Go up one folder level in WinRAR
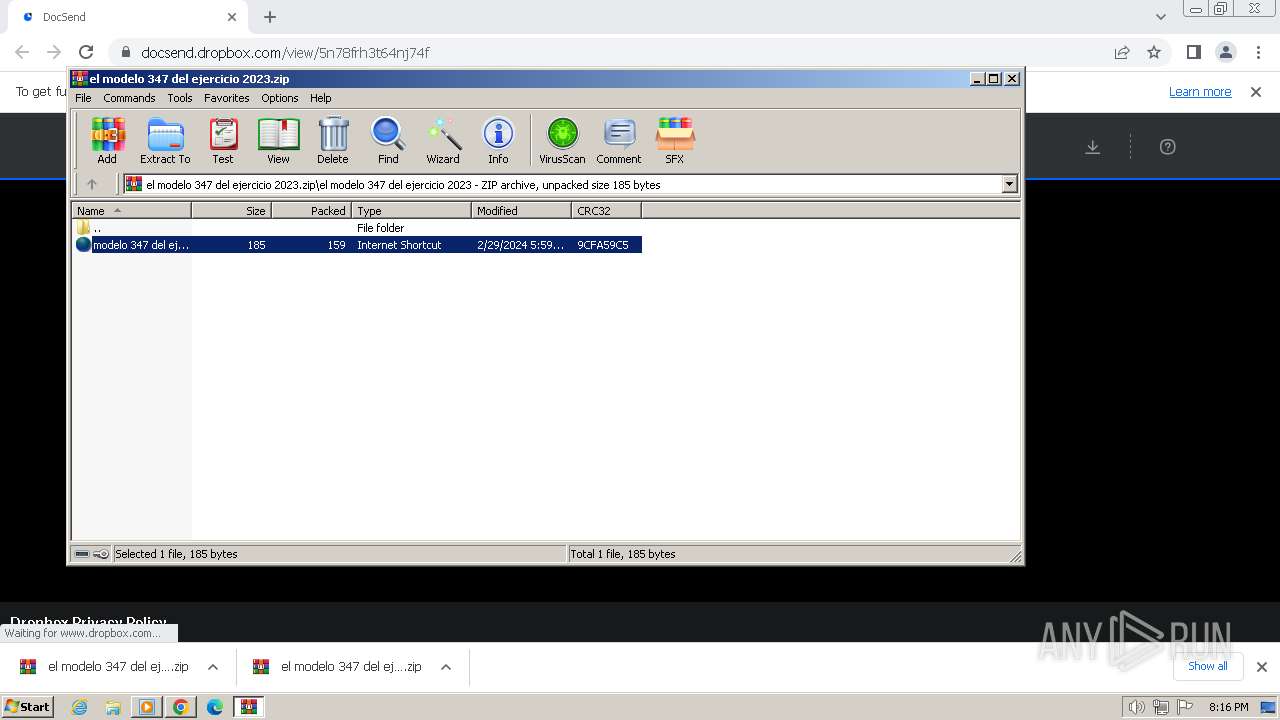This screenshot has width=1280, height=720. click(x=92, y=184)
